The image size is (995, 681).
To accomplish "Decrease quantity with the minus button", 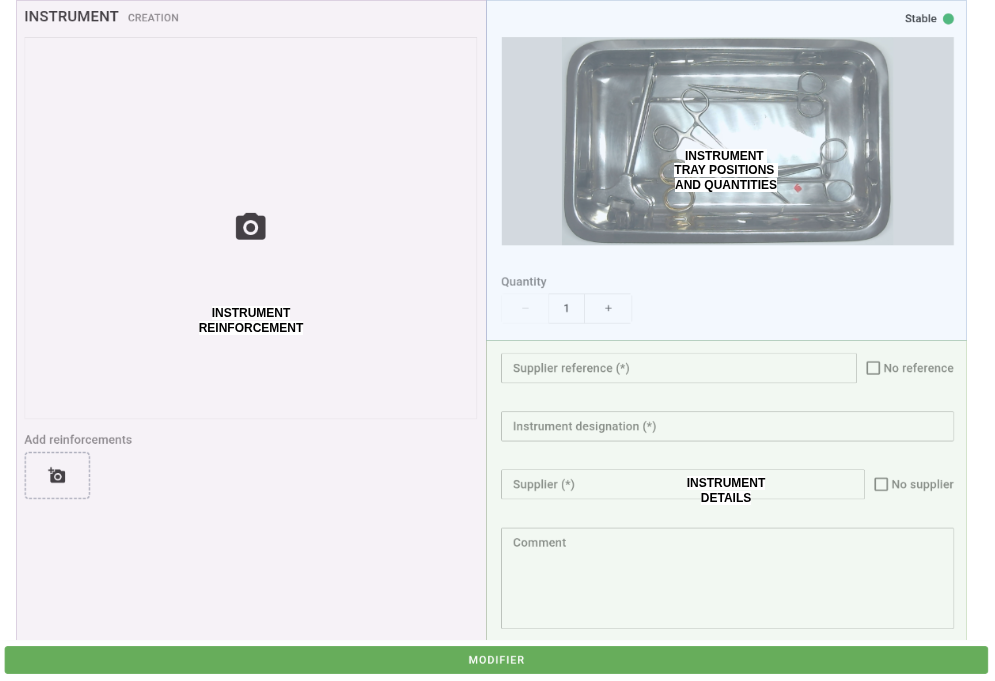I will pyautogui.click(x=525, y=308).
